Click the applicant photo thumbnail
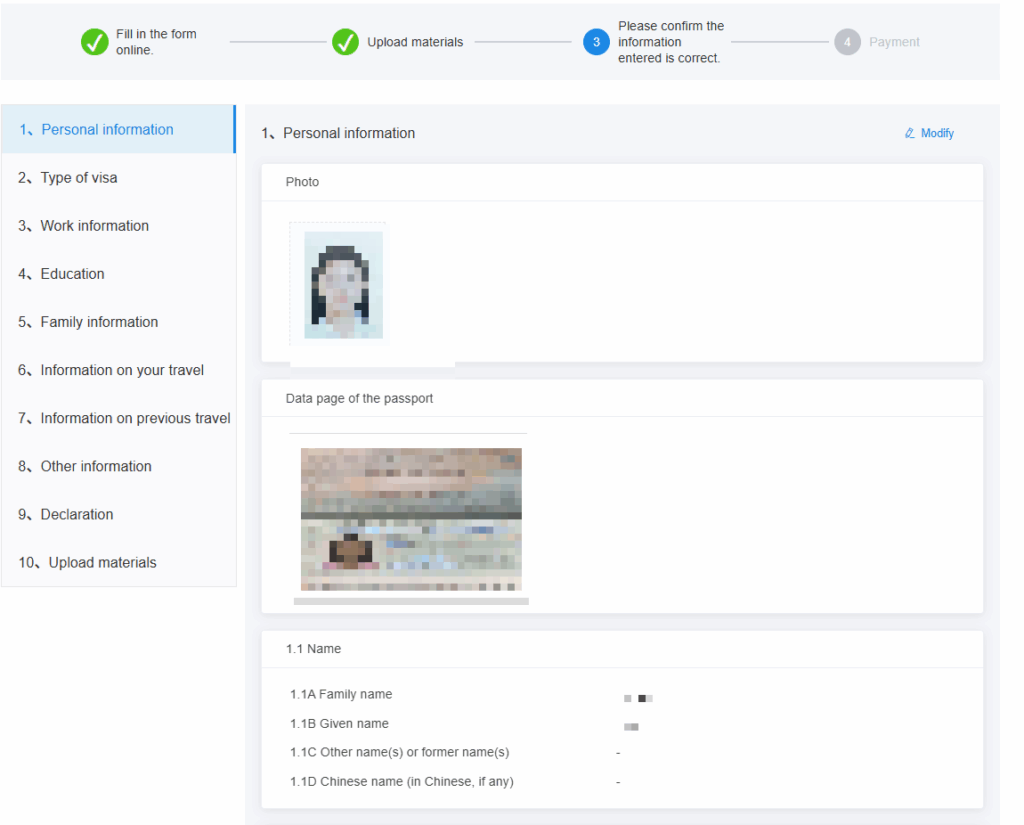This screenshot has height=825, width=1024. pos(343,285)
